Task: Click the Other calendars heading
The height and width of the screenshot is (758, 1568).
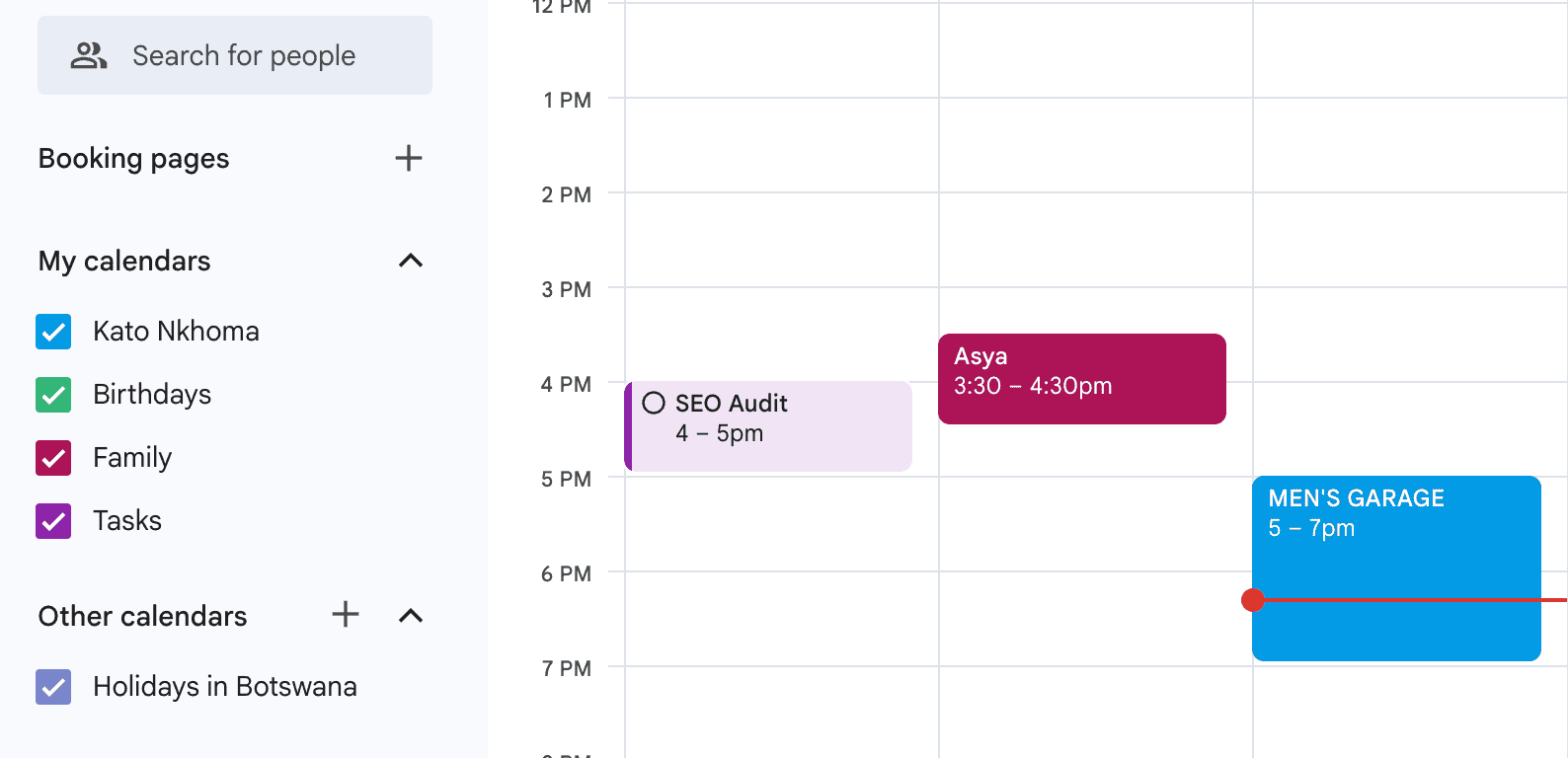Action: tap(142, 616)
